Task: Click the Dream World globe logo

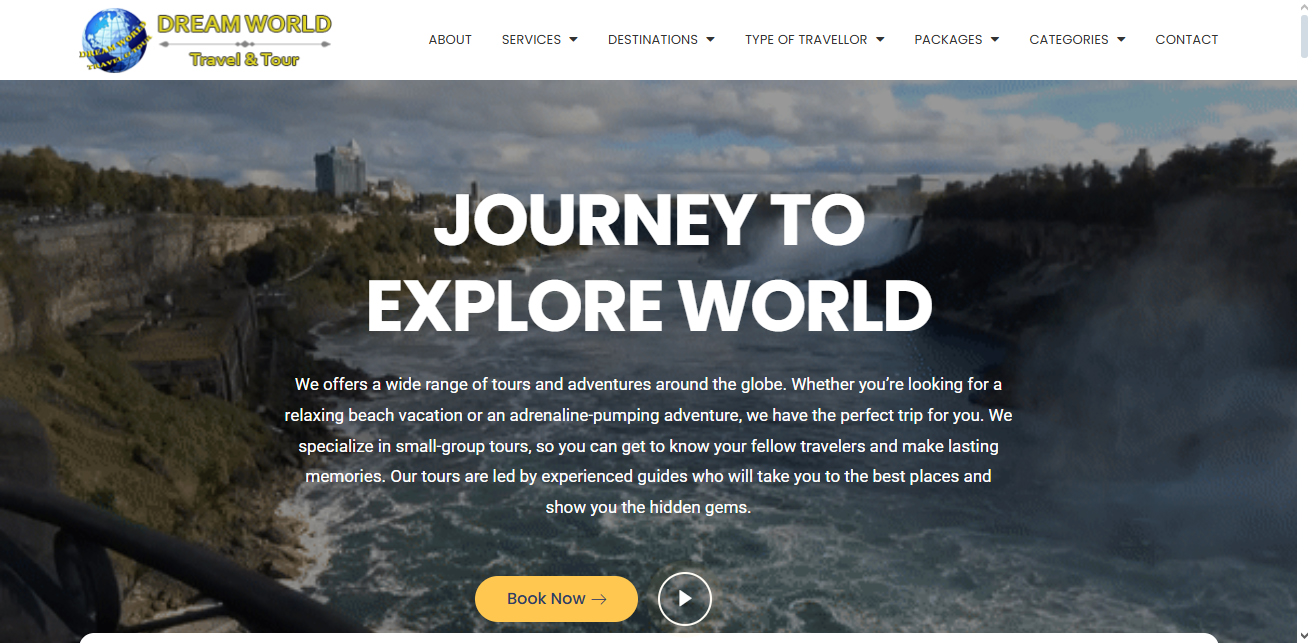Action: [115, 41]
